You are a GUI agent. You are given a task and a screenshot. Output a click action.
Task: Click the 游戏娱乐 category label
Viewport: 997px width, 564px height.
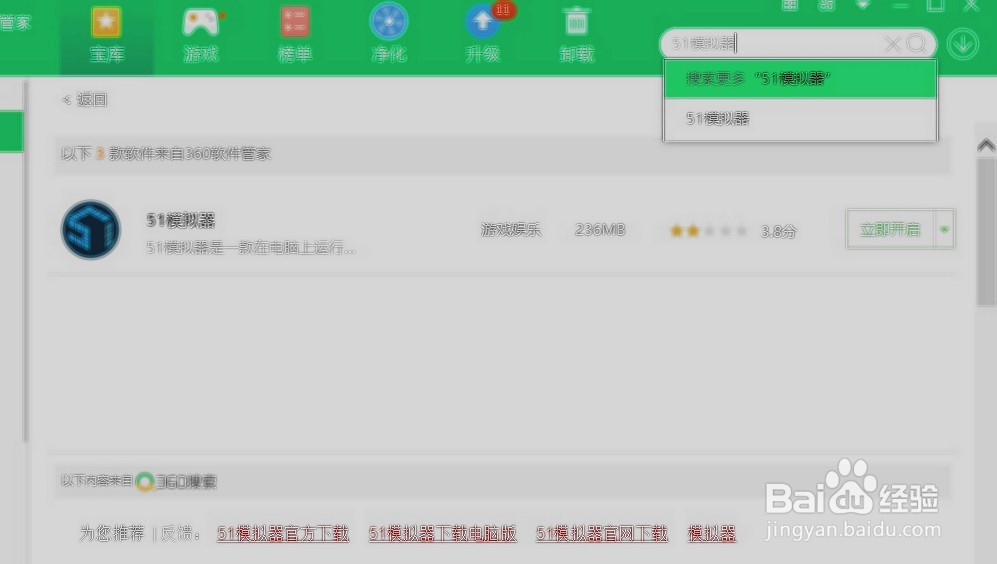[x=511, y=230]
